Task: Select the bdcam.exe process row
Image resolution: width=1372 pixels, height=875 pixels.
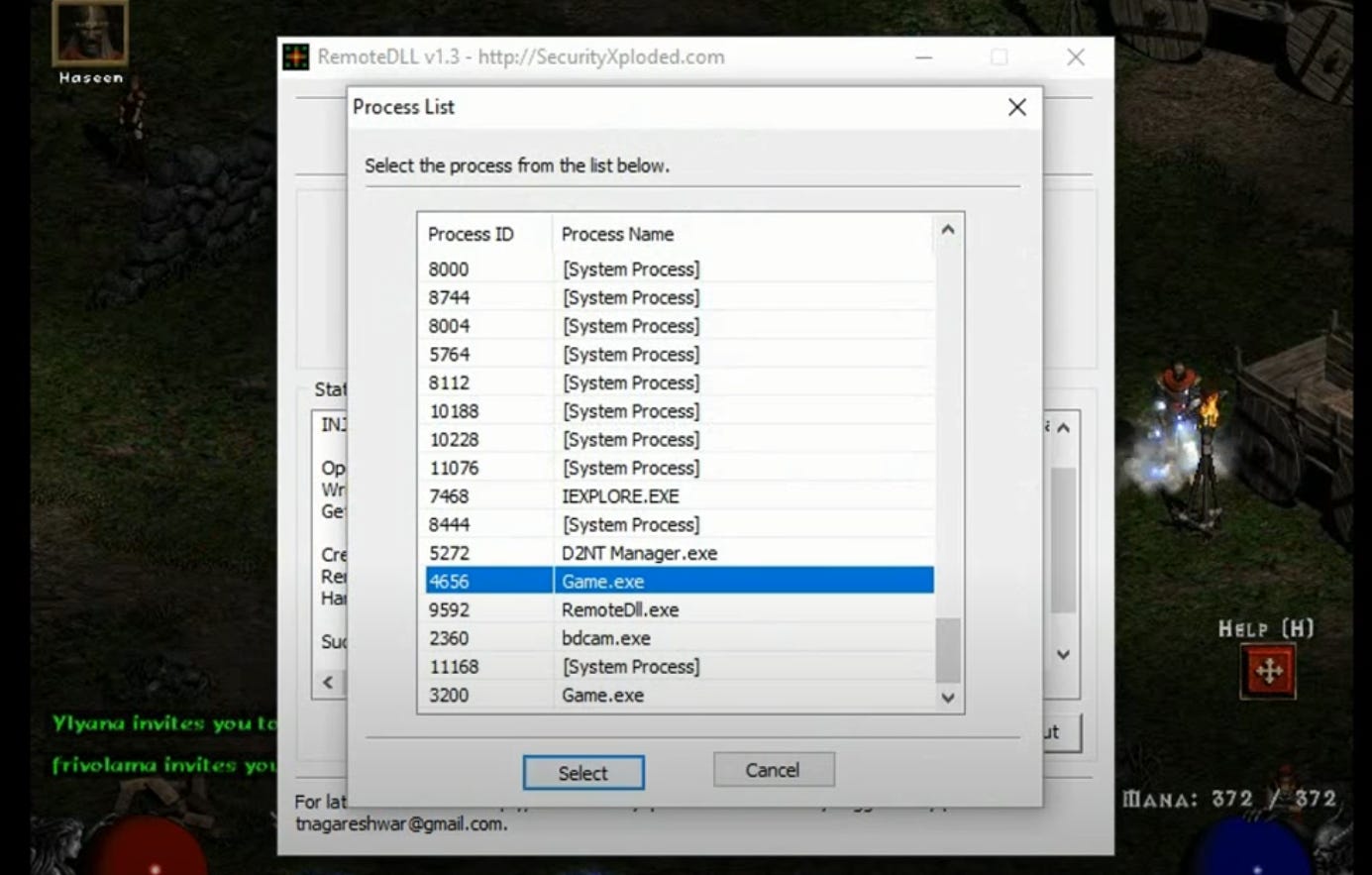Action: click(x=680, y=638)
